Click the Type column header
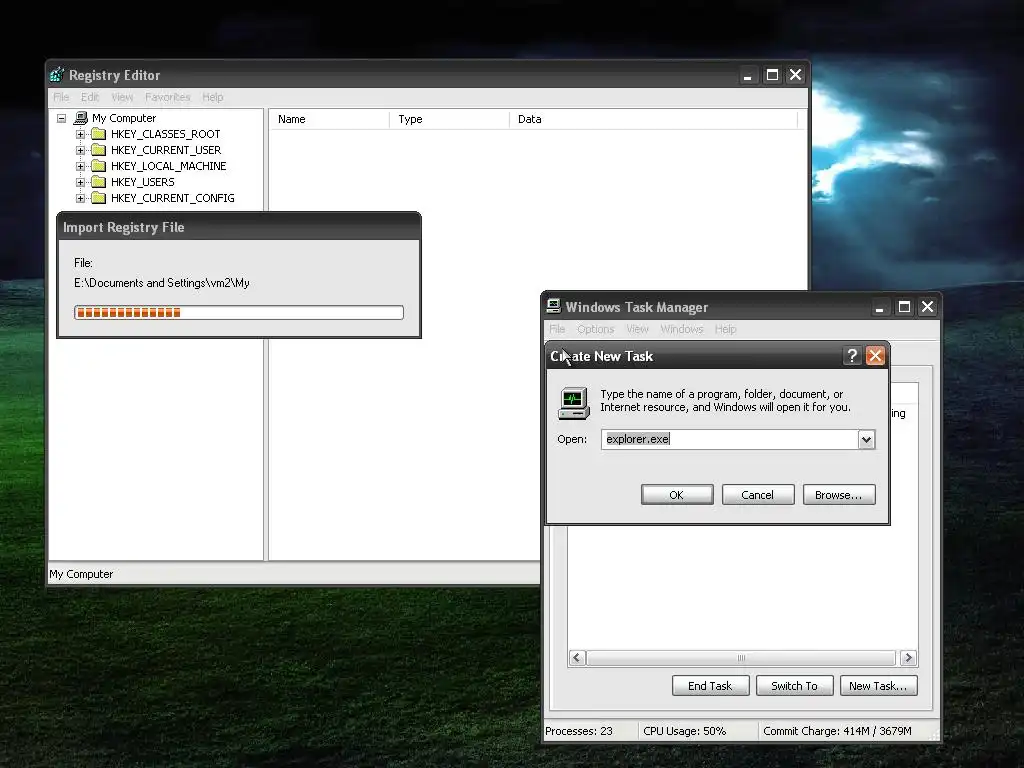Viewport: 1024px width, 768px height. pyautogui.click(x=449, y=119)
